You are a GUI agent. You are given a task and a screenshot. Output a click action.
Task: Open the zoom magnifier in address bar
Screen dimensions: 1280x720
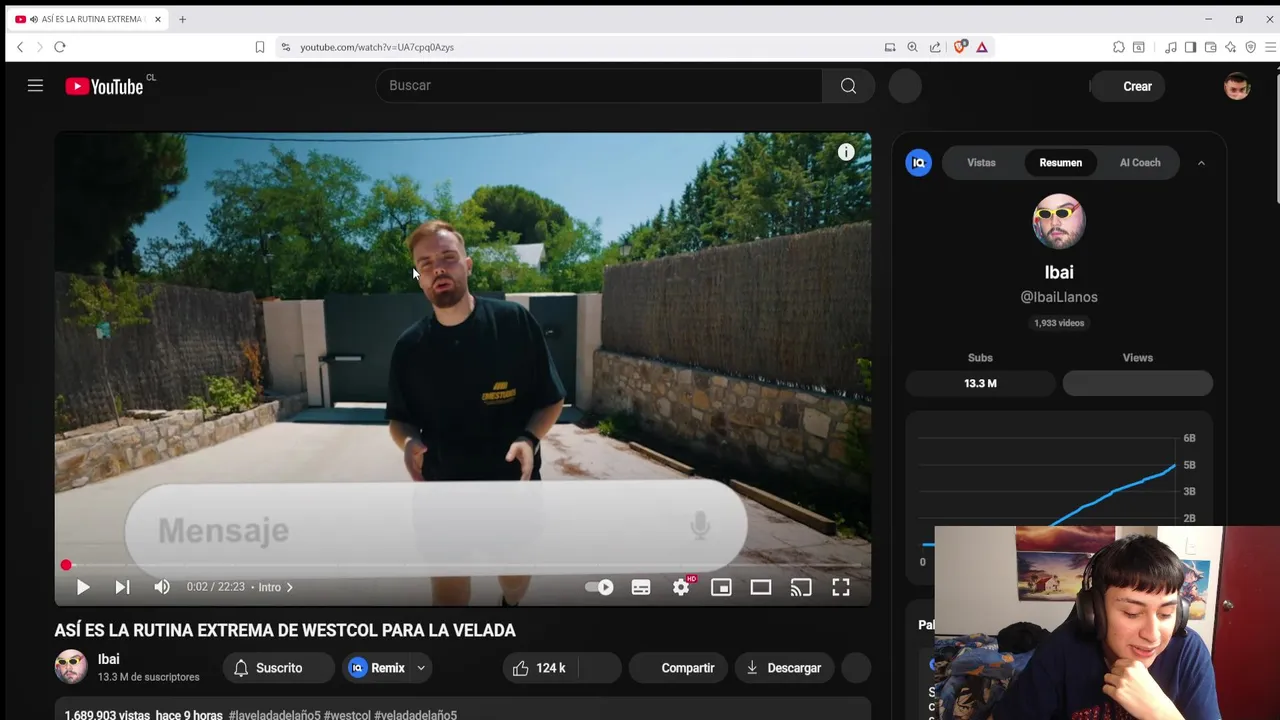click(x=912, y=47)
